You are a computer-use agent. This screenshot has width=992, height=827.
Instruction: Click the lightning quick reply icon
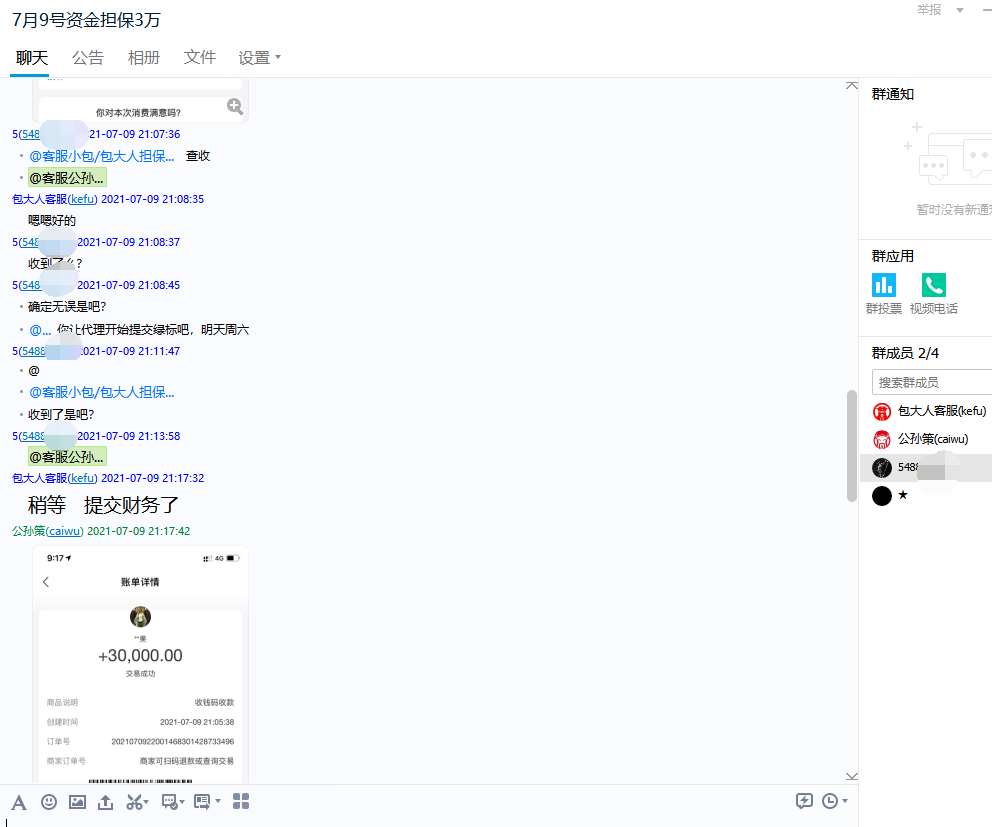[804, 801]
